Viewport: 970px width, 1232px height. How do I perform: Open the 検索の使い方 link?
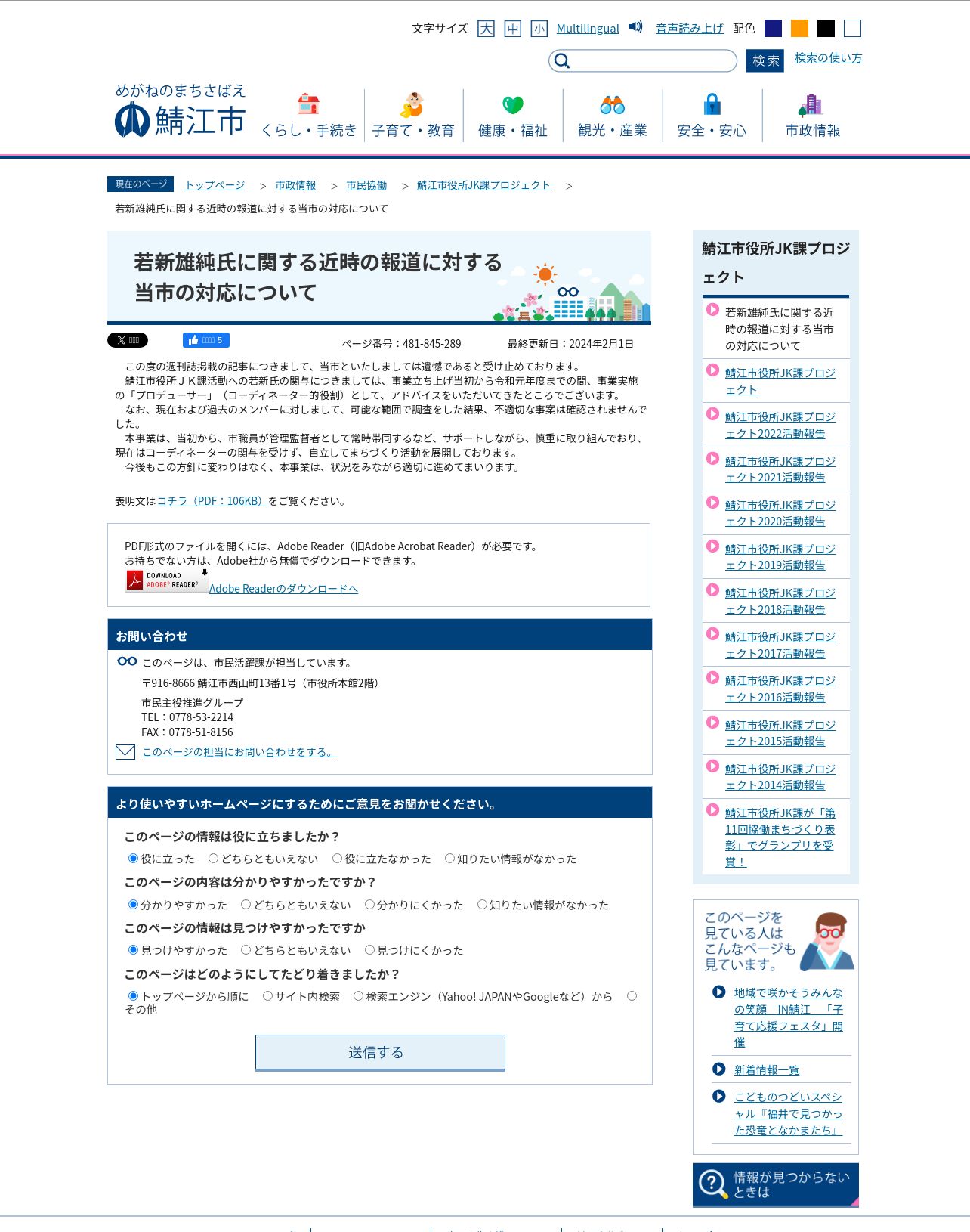click(828, 58)
